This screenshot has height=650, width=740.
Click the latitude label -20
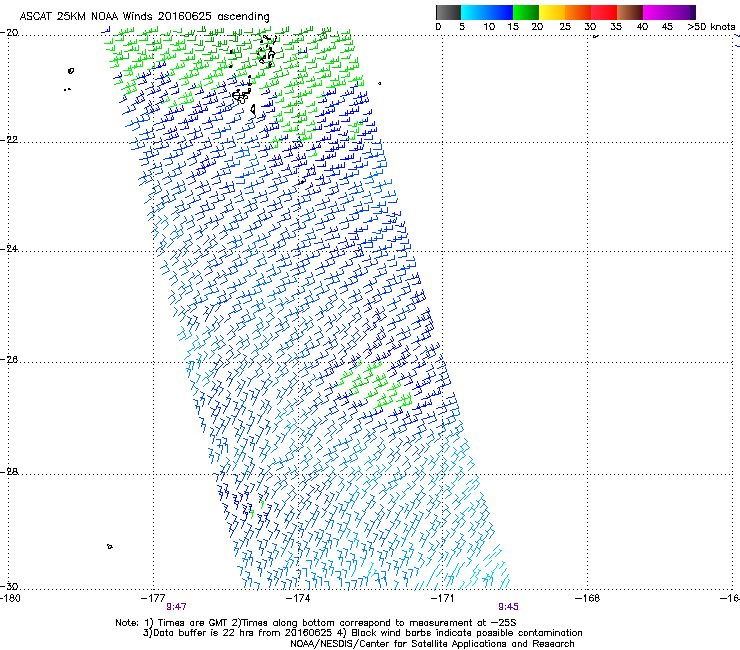pyautogui.click(x=9, y=33)
